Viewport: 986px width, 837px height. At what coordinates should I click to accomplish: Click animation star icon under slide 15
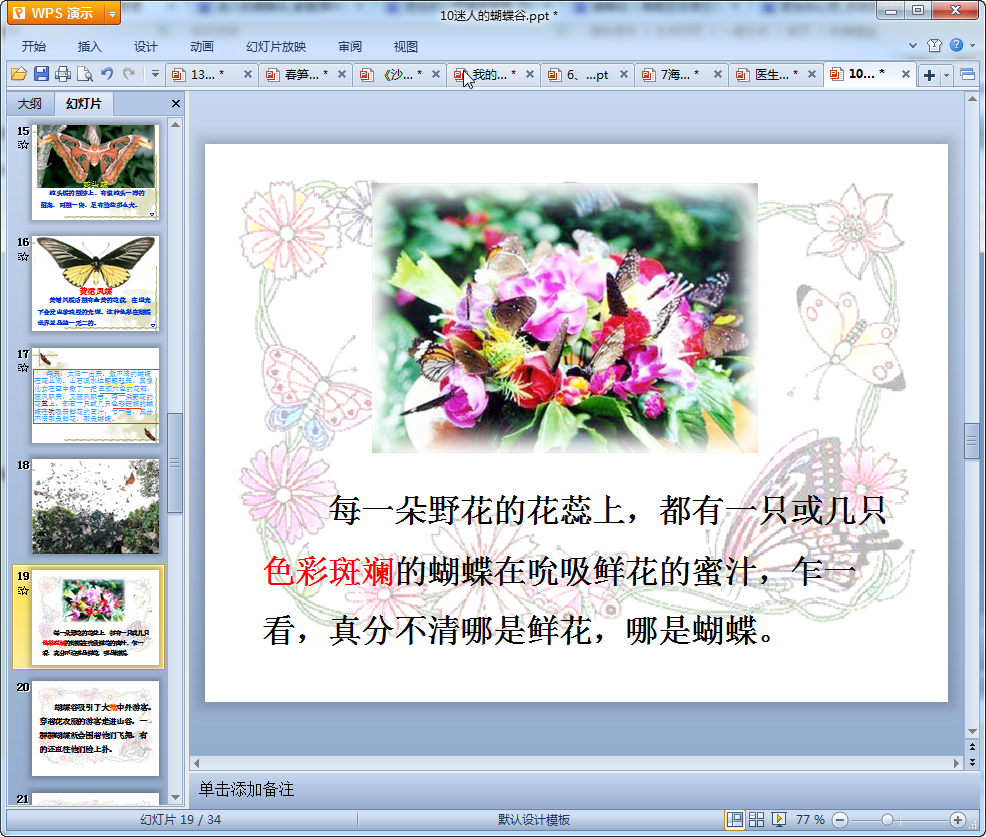pyautogui.click(x=23, y=145)
